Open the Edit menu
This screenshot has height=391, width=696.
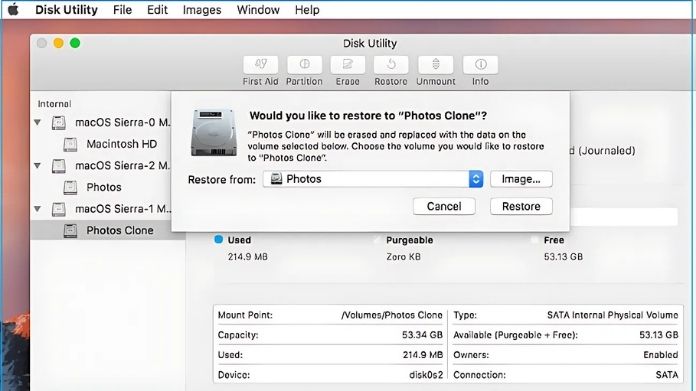click(157, 10)
